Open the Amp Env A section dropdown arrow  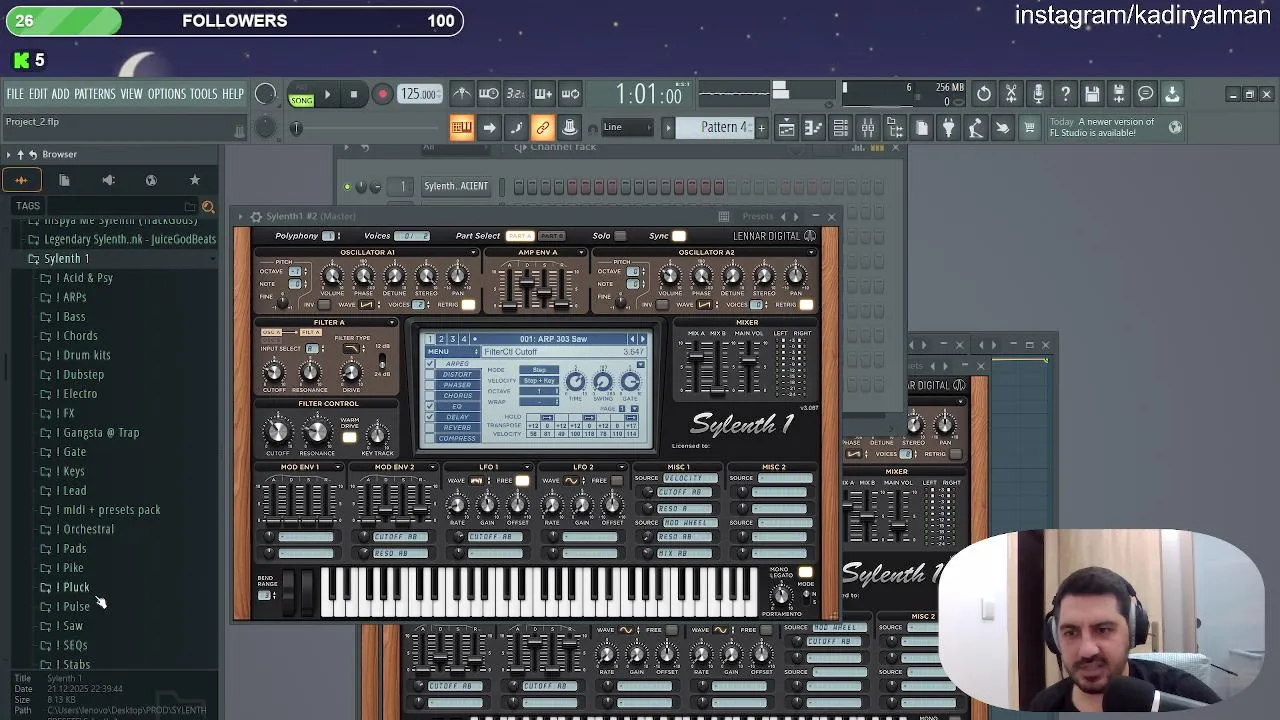pyautogui.click(x=581, y=253)
